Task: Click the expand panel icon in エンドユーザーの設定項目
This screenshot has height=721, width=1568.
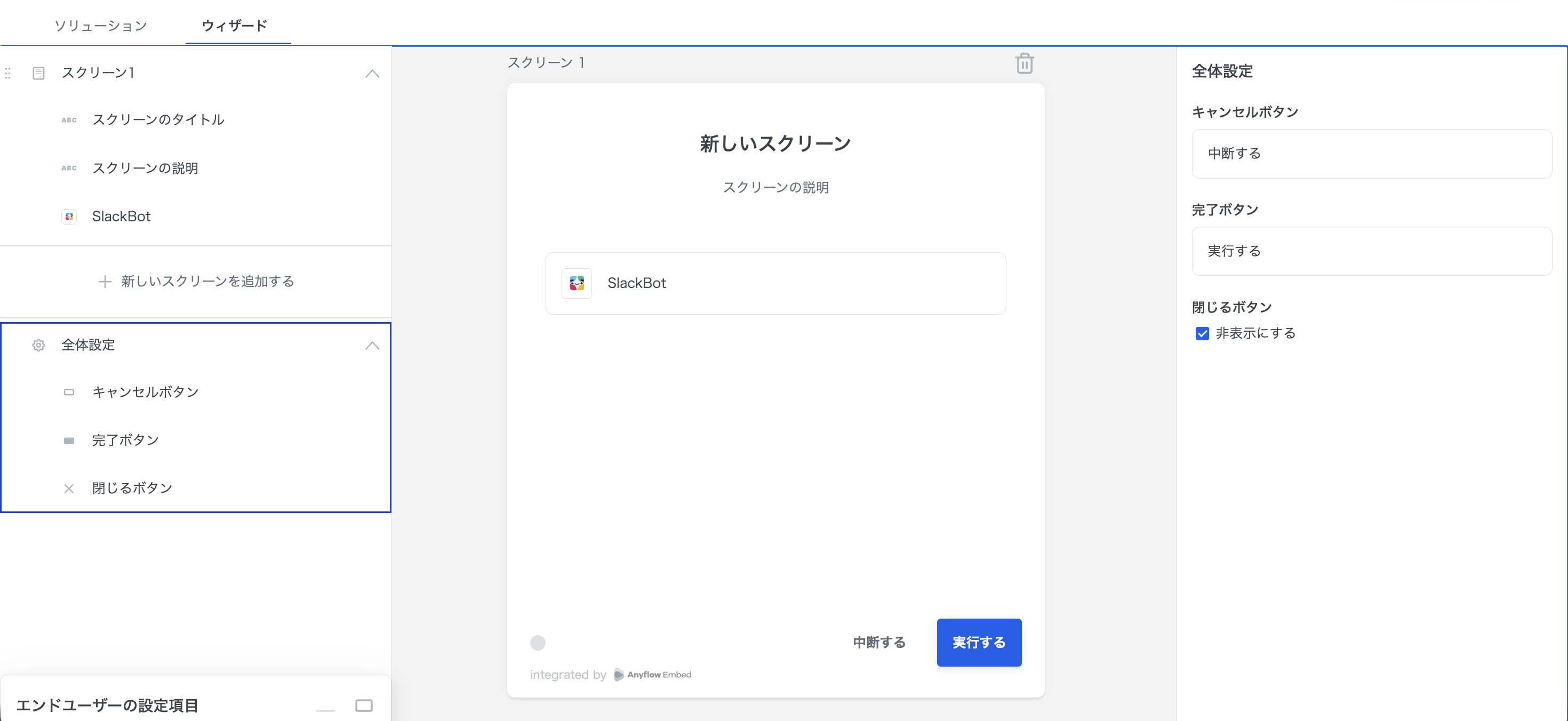Action: tap(363, 706)
